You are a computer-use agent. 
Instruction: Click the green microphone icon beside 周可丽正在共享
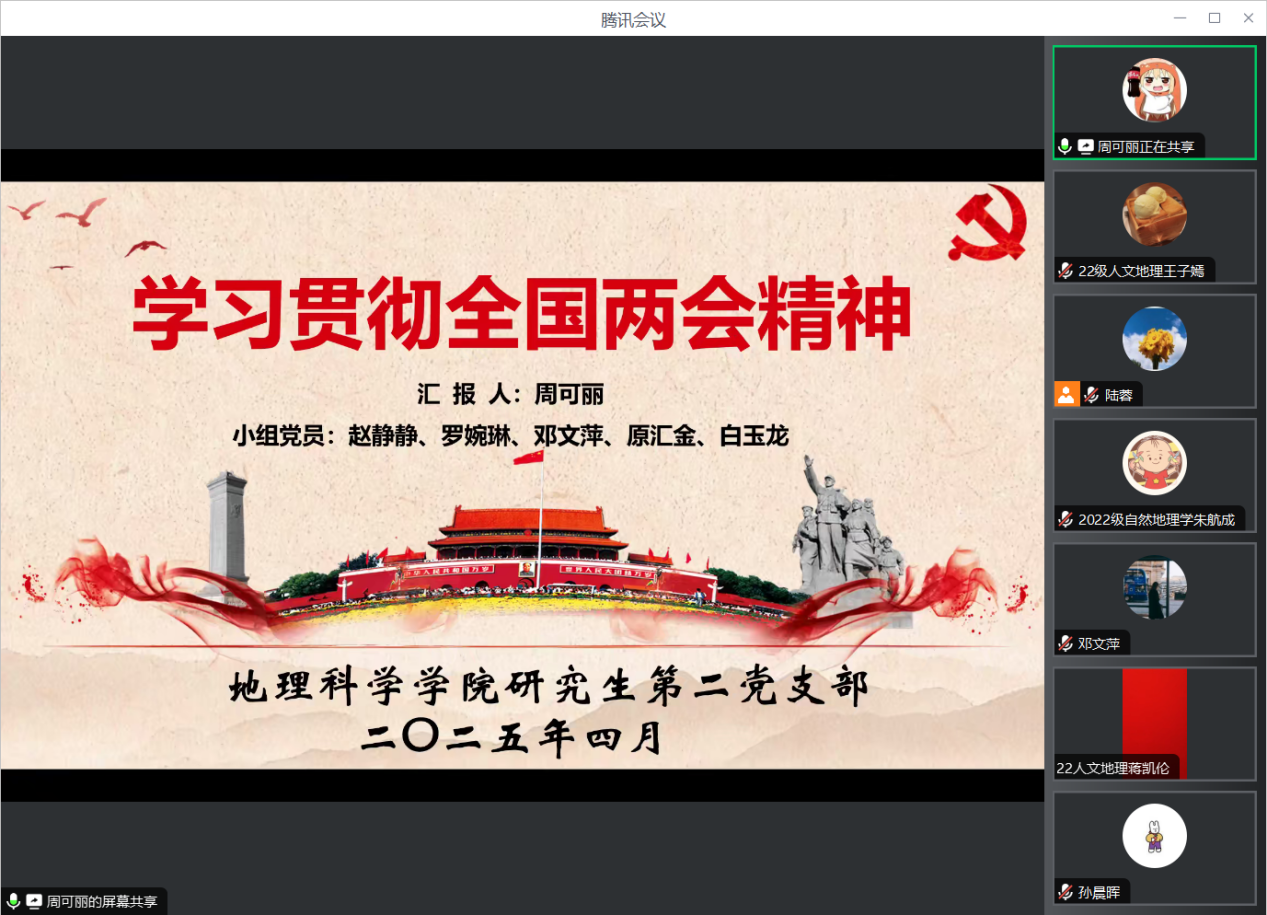click(1065, 145)
